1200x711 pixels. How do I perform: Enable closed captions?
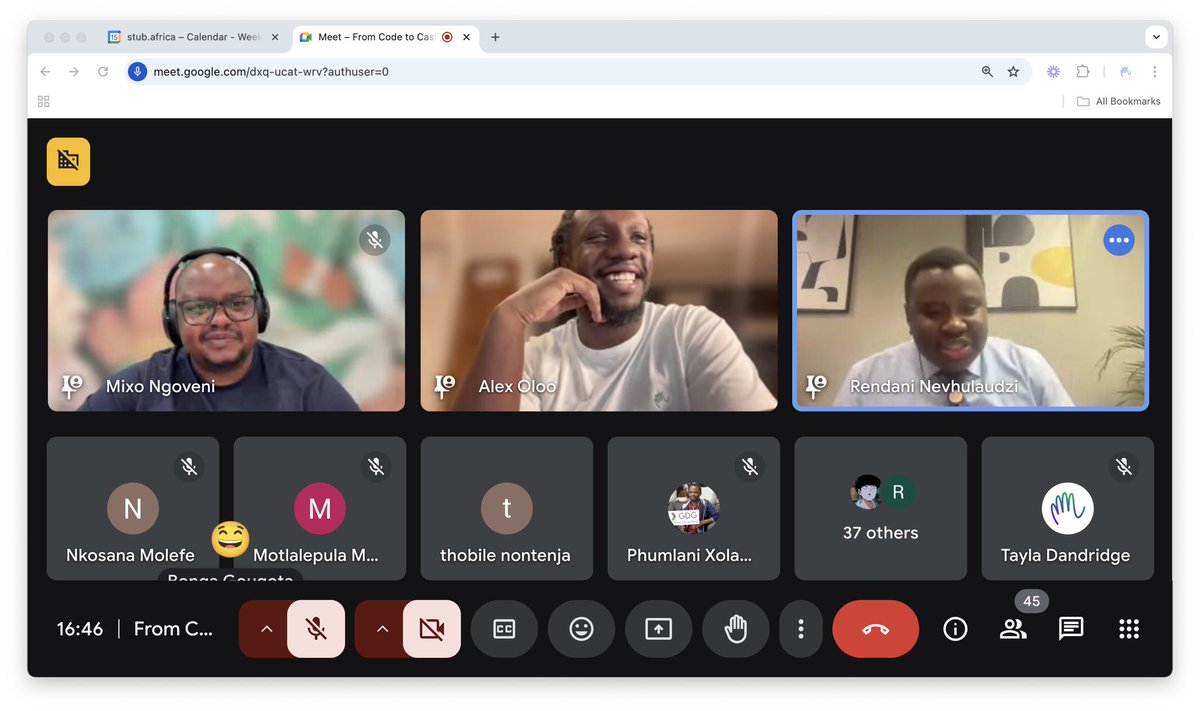(x=504, y=628)
